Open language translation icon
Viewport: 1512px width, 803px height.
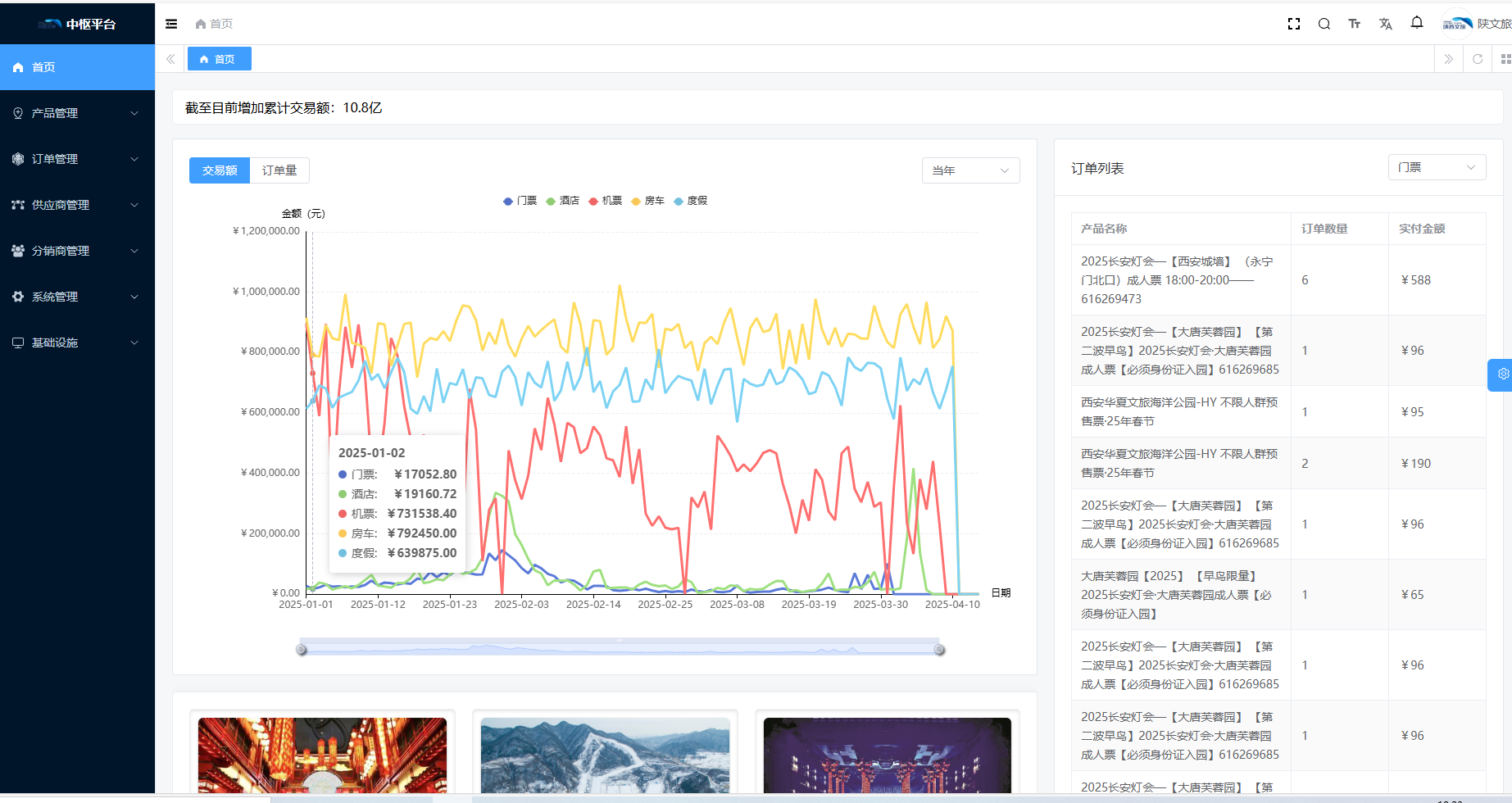click(x=1386, y=24)
